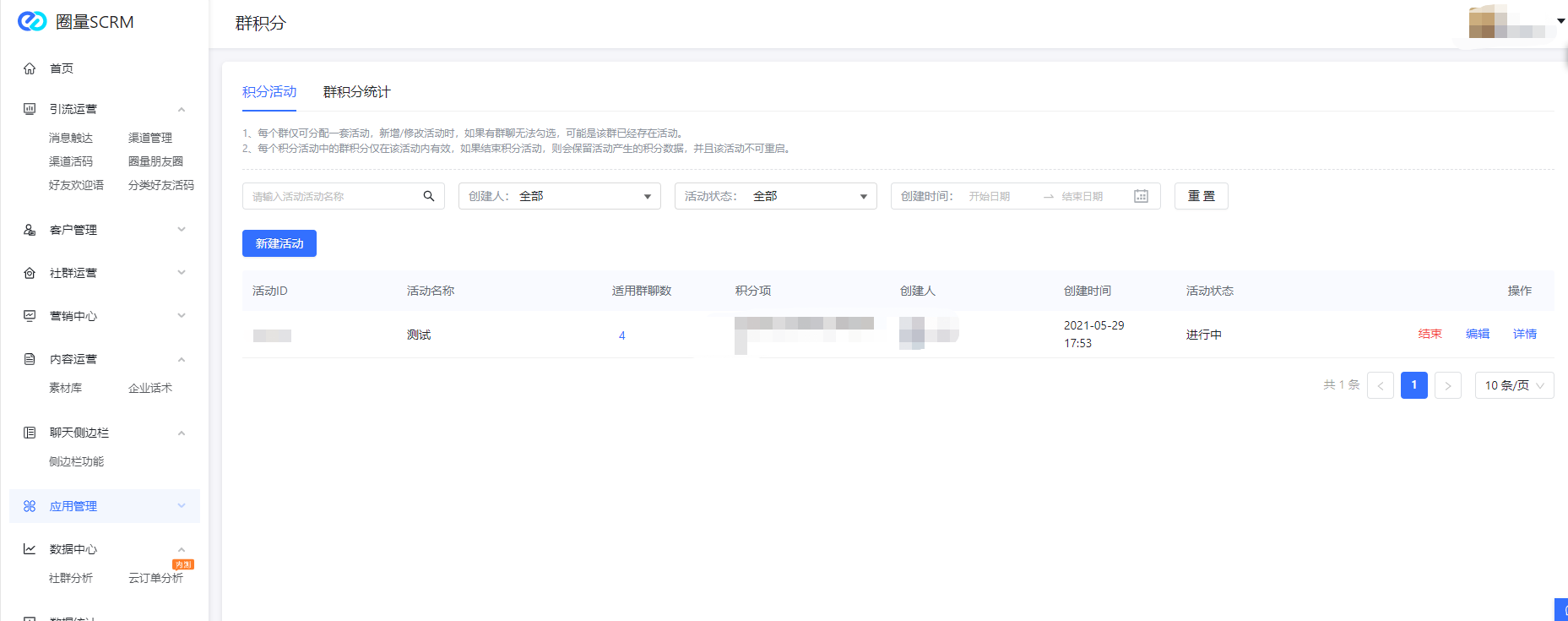Change the 10 条/页 page size

pyautogui.click(x=1513, y=385)
